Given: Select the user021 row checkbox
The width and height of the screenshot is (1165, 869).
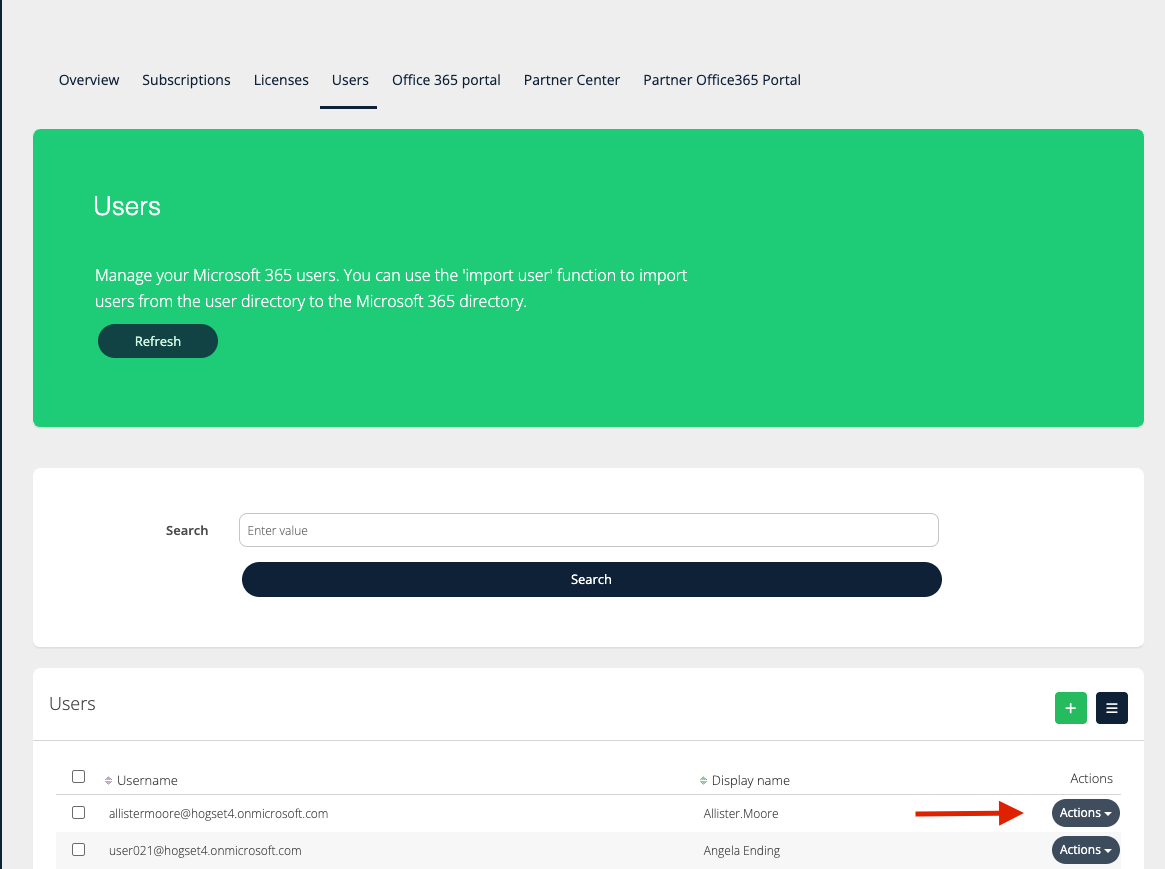Looking at the screenshot, I should [x=79, y=850].
